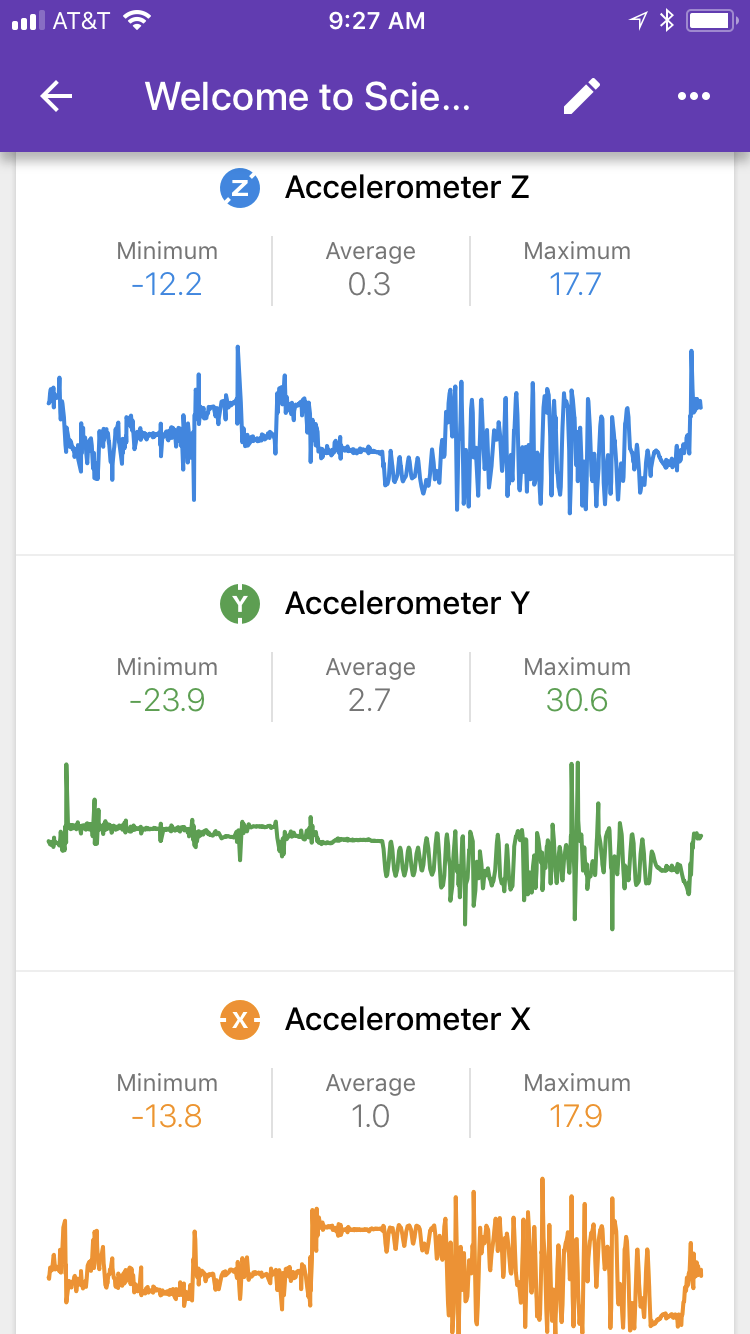
Task: Select Accelerometer Y minimum value -23.9
Action: [167, 701]
